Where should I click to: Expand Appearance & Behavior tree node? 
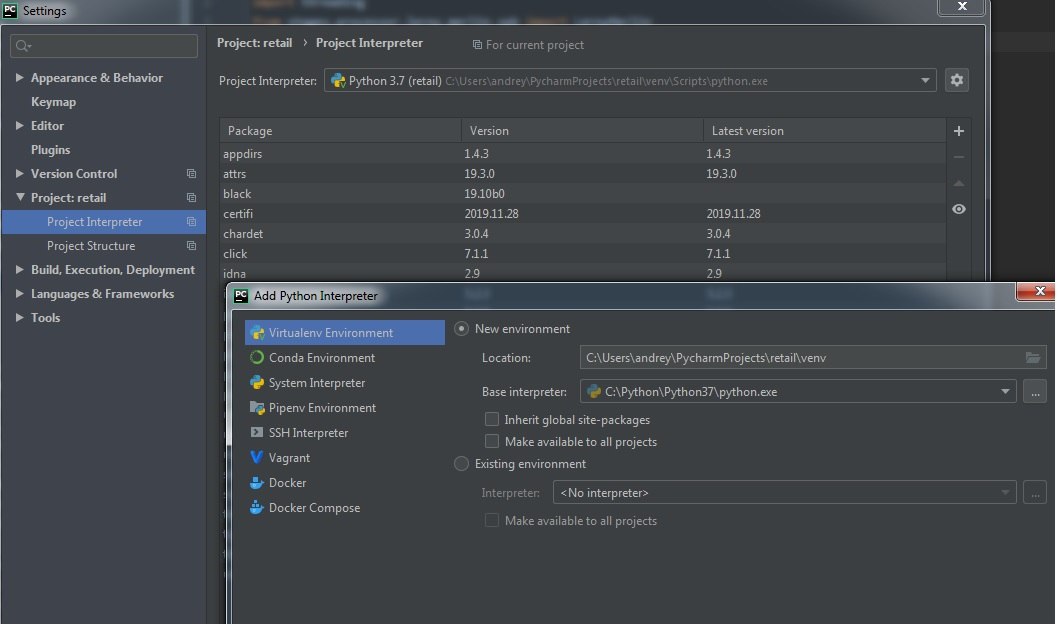(x=20, y=78)
